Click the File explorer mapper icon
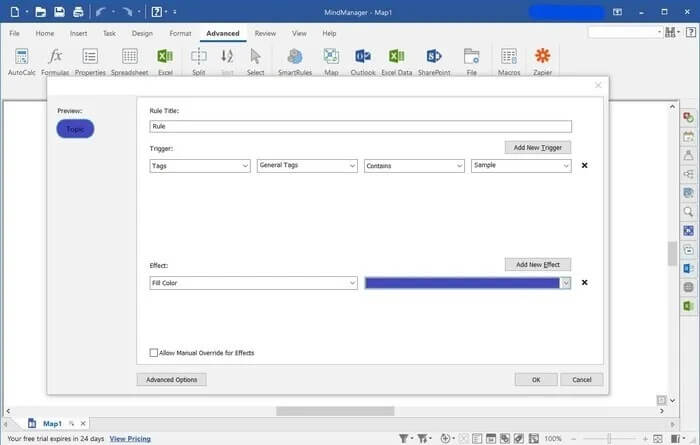 pos(471,62)
